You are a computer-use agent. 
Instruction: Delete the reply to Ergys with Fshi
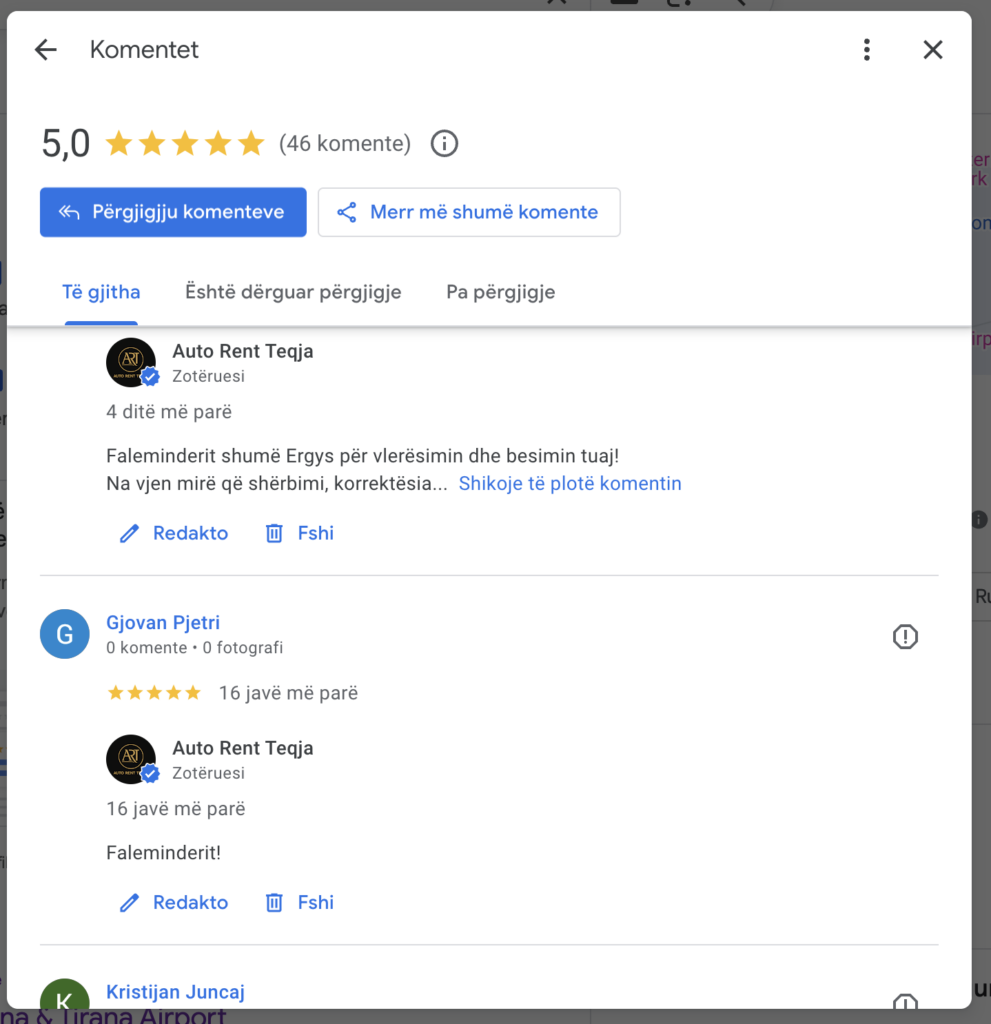(300, 534)
